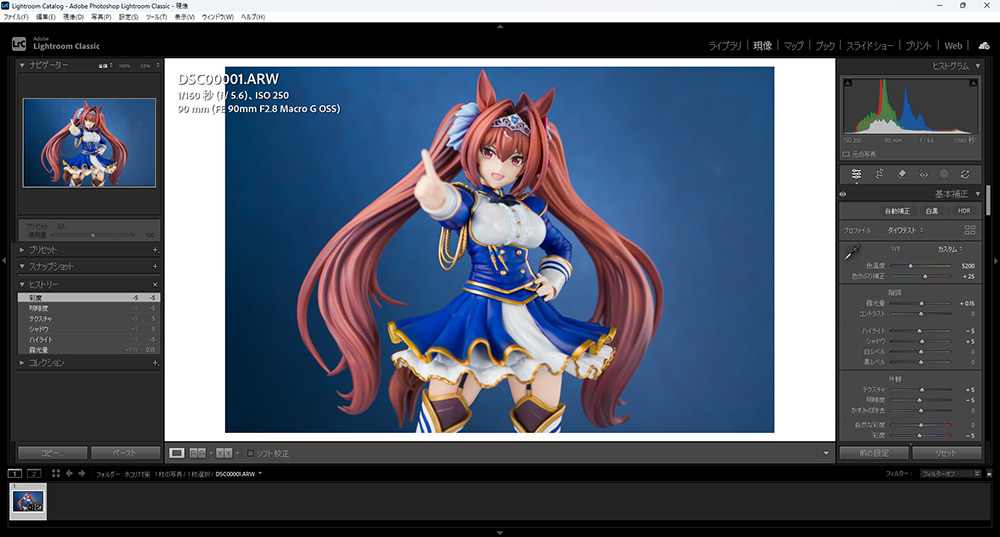Click the ペースト paste settings button

126,453
